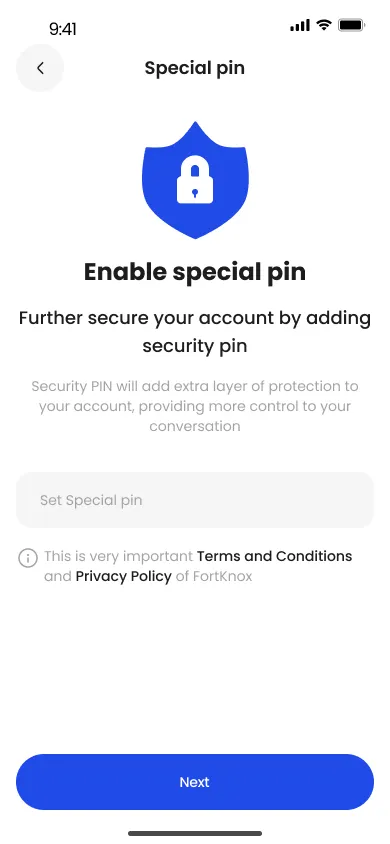Image resolution: width=390 pixels, height=844 pixels.
Task: Tap the battery indicator icon
Action: point(352,25)
